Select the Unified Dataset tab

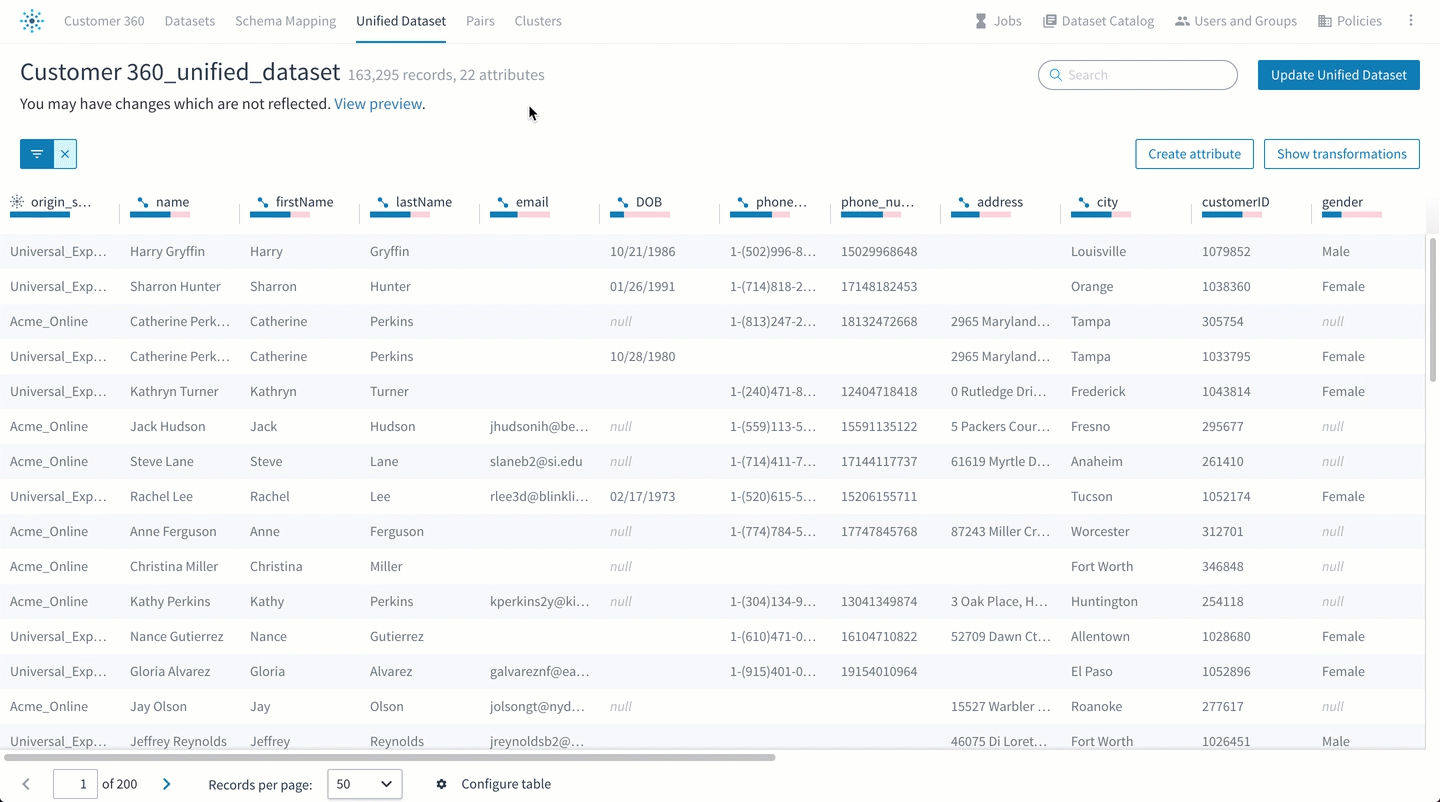pos(401,21)
